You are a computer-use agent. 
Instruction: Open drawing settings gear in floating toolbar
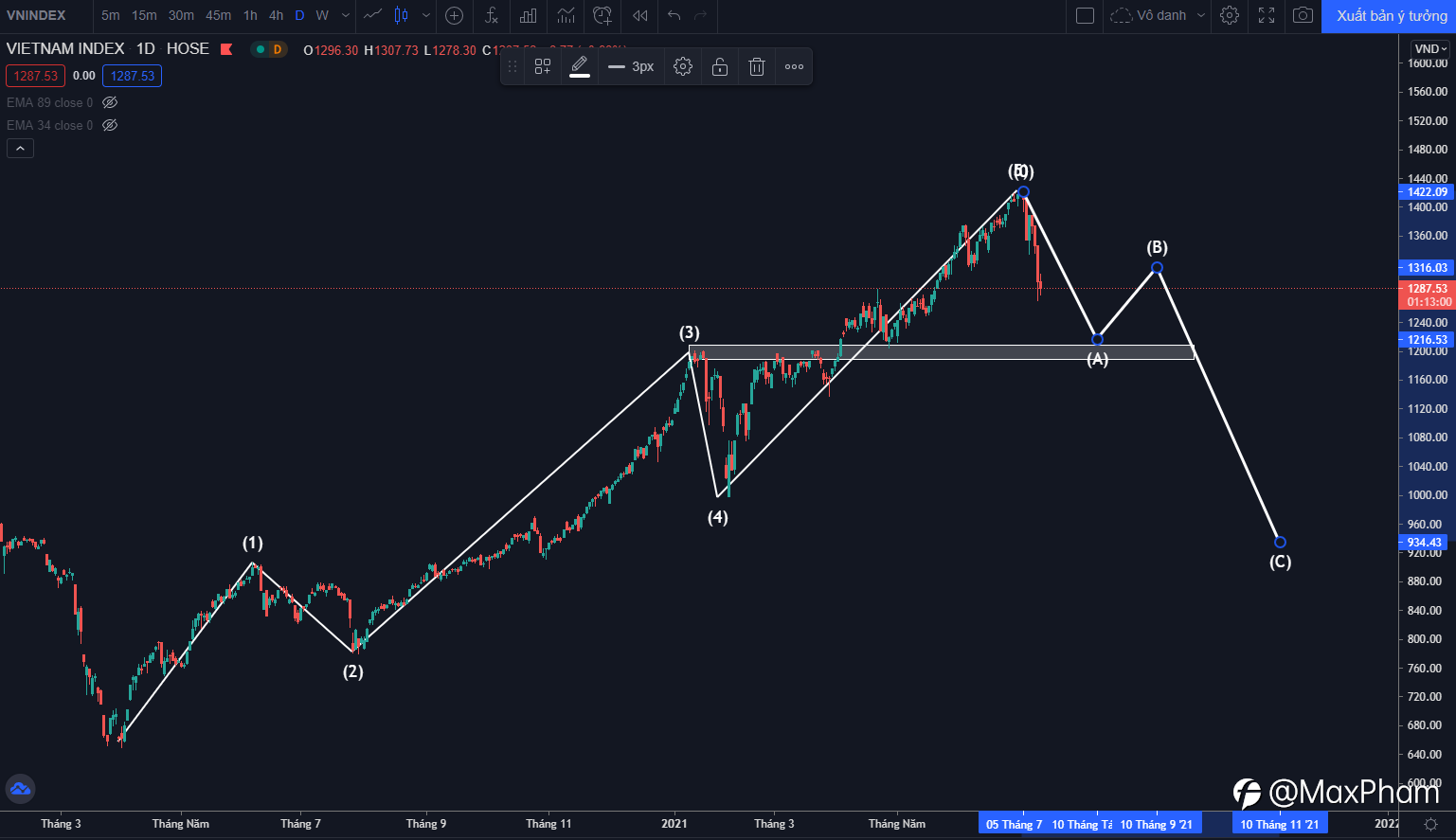tap(683, 66)
